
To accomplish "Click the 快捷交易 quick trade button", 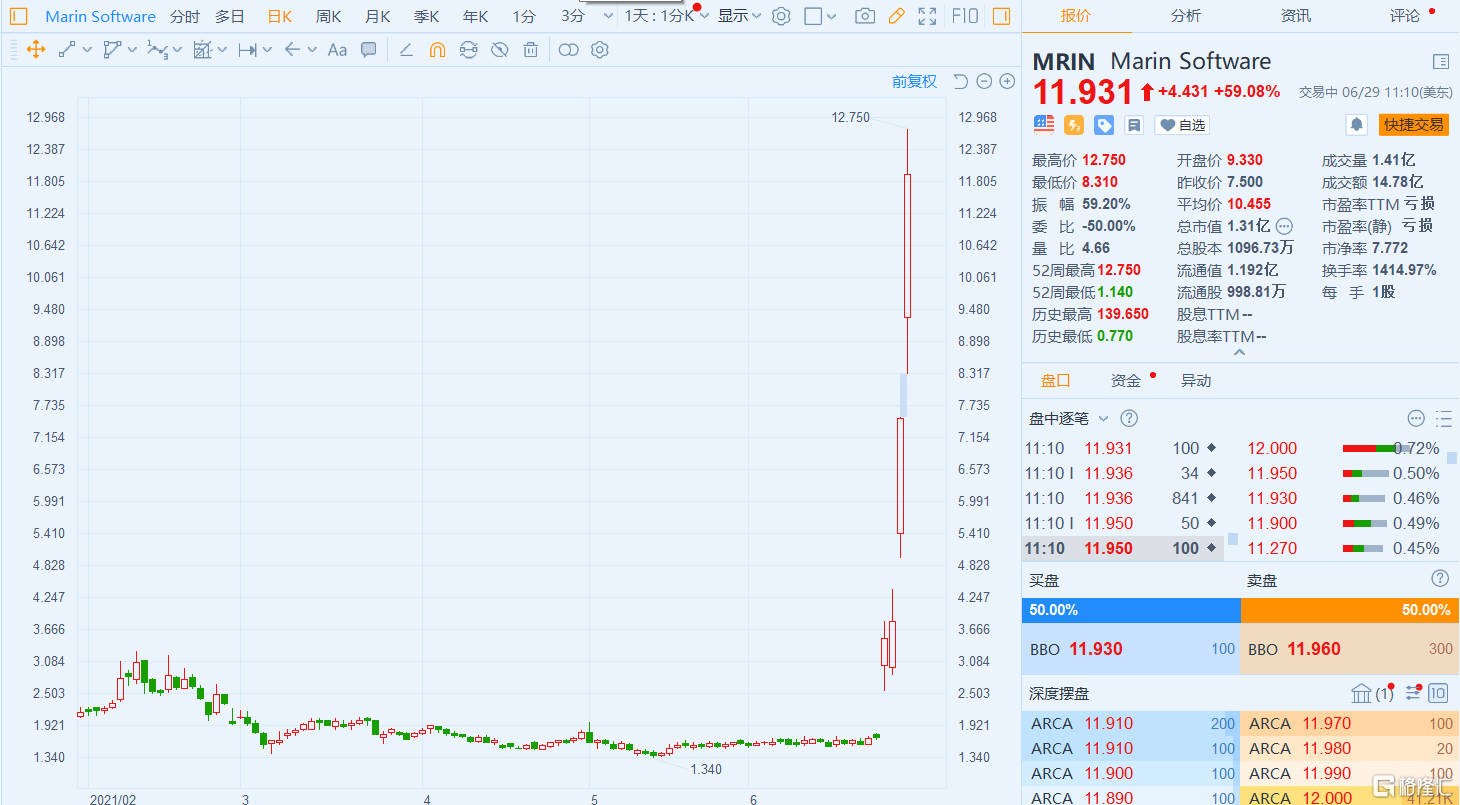I will click(1413, 125).
